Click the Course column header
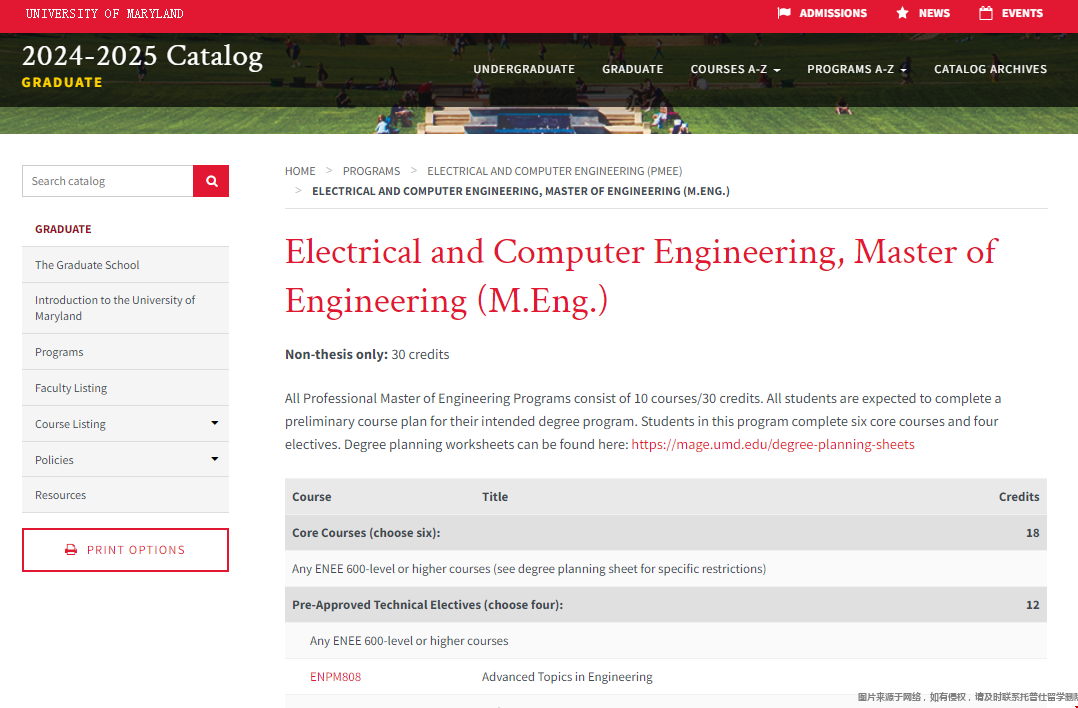Viewport: 1078px width, 708px height. click(311, 496)
